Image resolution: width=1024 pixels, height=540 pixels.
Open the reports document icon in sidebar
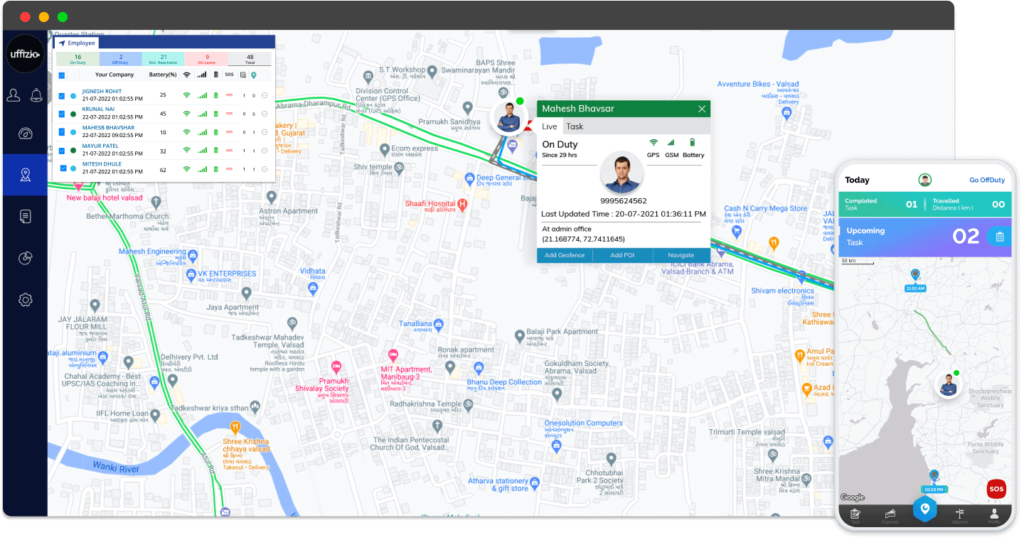click(x=25, y=216)
